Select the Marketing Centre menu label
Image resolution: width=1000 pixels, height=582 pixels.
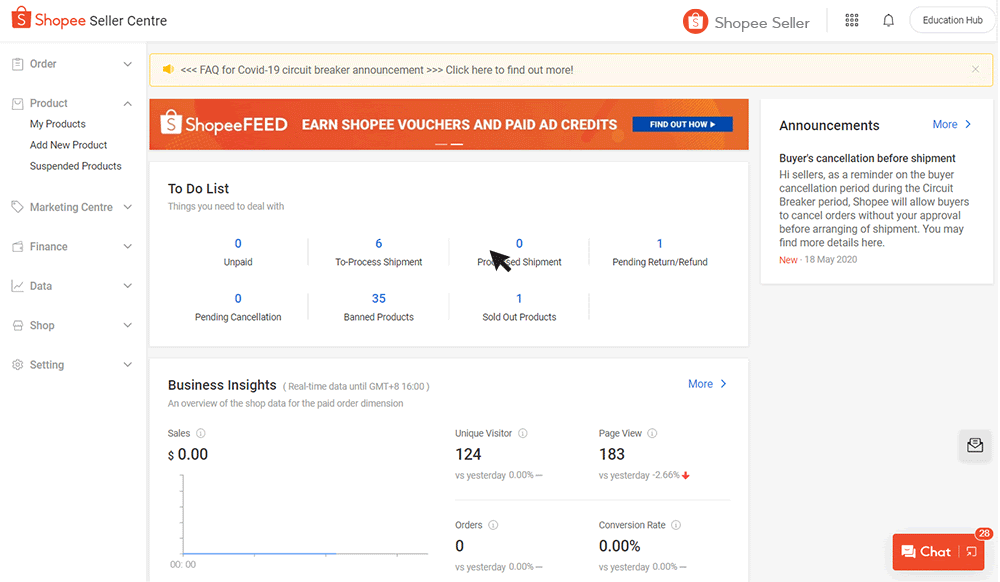click(x=71, y=207)
